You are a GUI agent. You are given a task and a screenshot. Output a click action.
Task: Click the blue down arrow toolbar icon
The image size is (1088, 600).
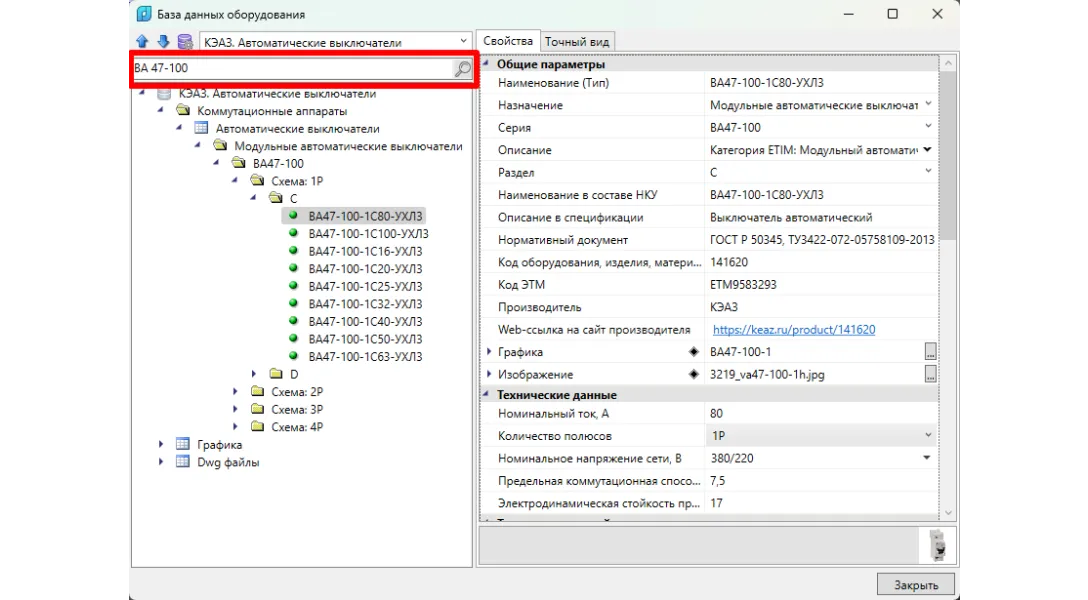[163, 42]
